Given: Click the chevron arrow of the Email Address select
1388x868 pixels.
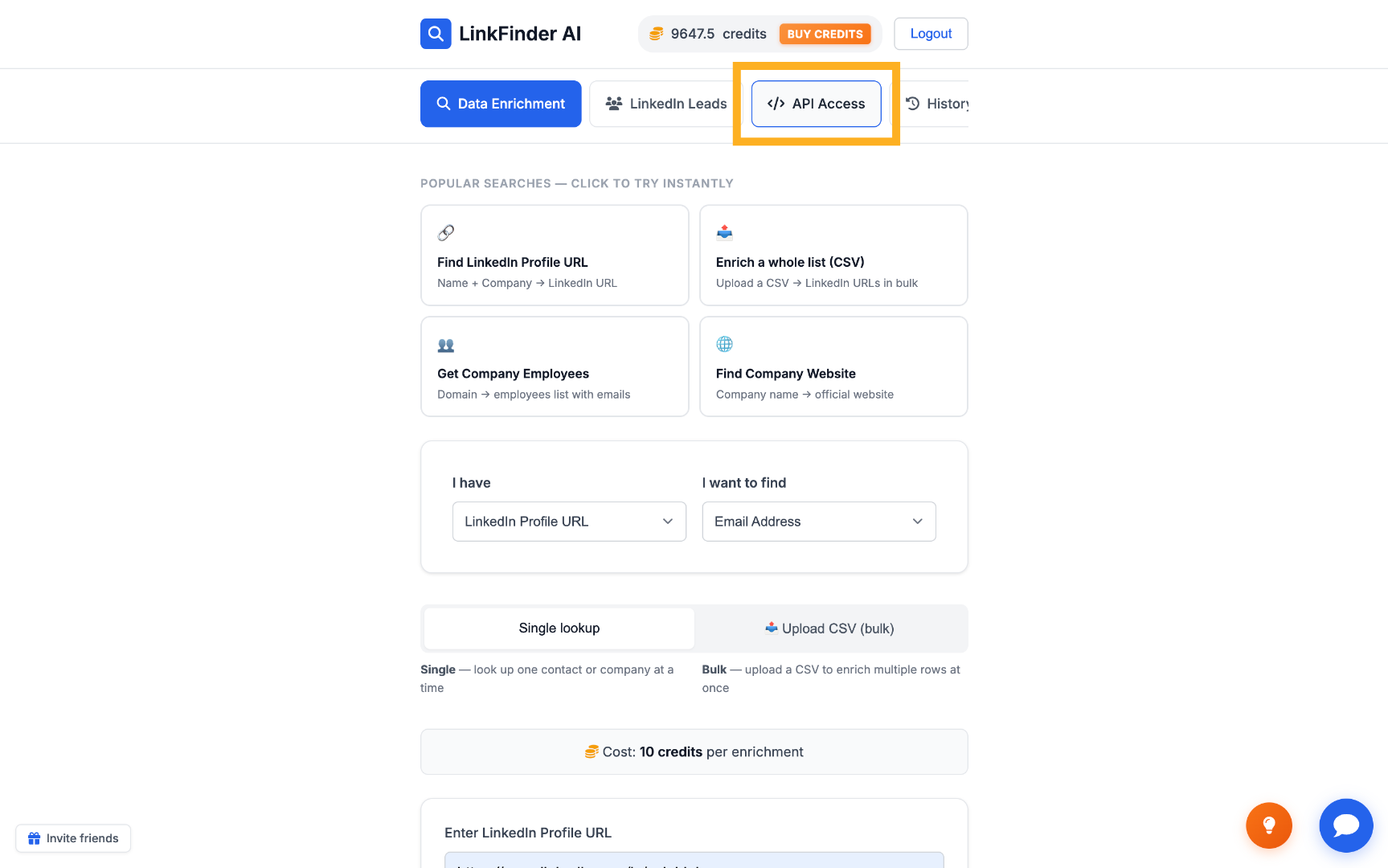Looking at the screenshot, I should (x=918, y=522).
